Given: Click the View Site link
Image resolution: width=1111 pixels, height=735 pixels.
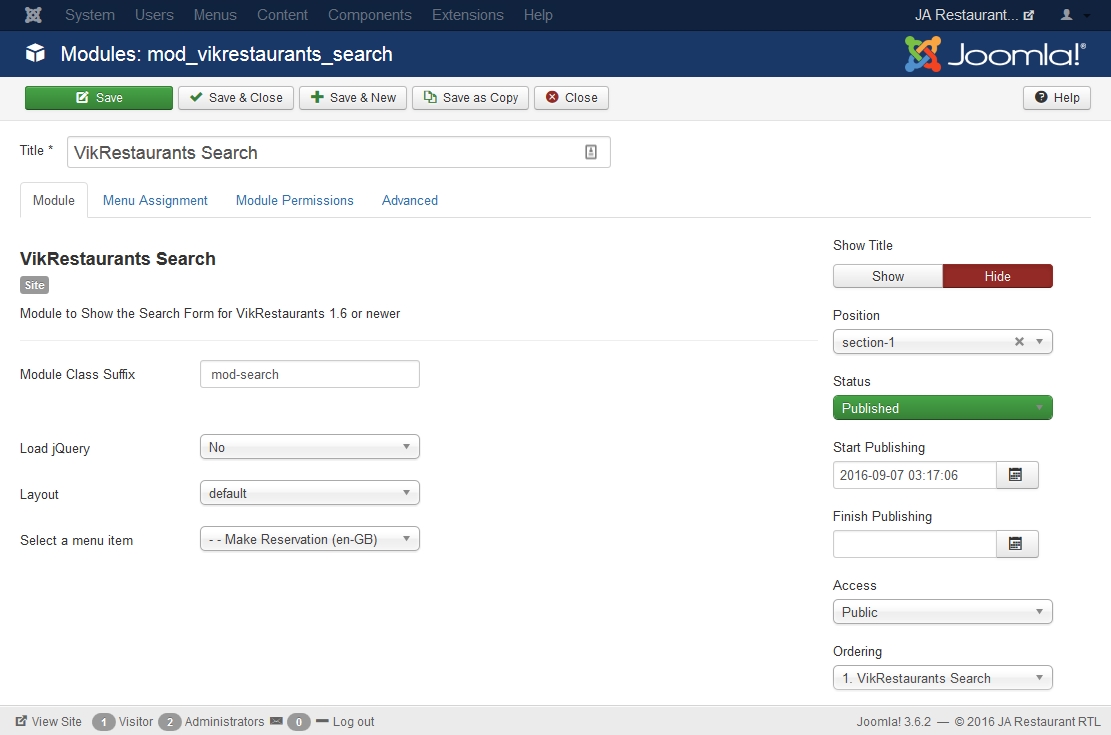Looking at the screenshot, I should point(49,722).
